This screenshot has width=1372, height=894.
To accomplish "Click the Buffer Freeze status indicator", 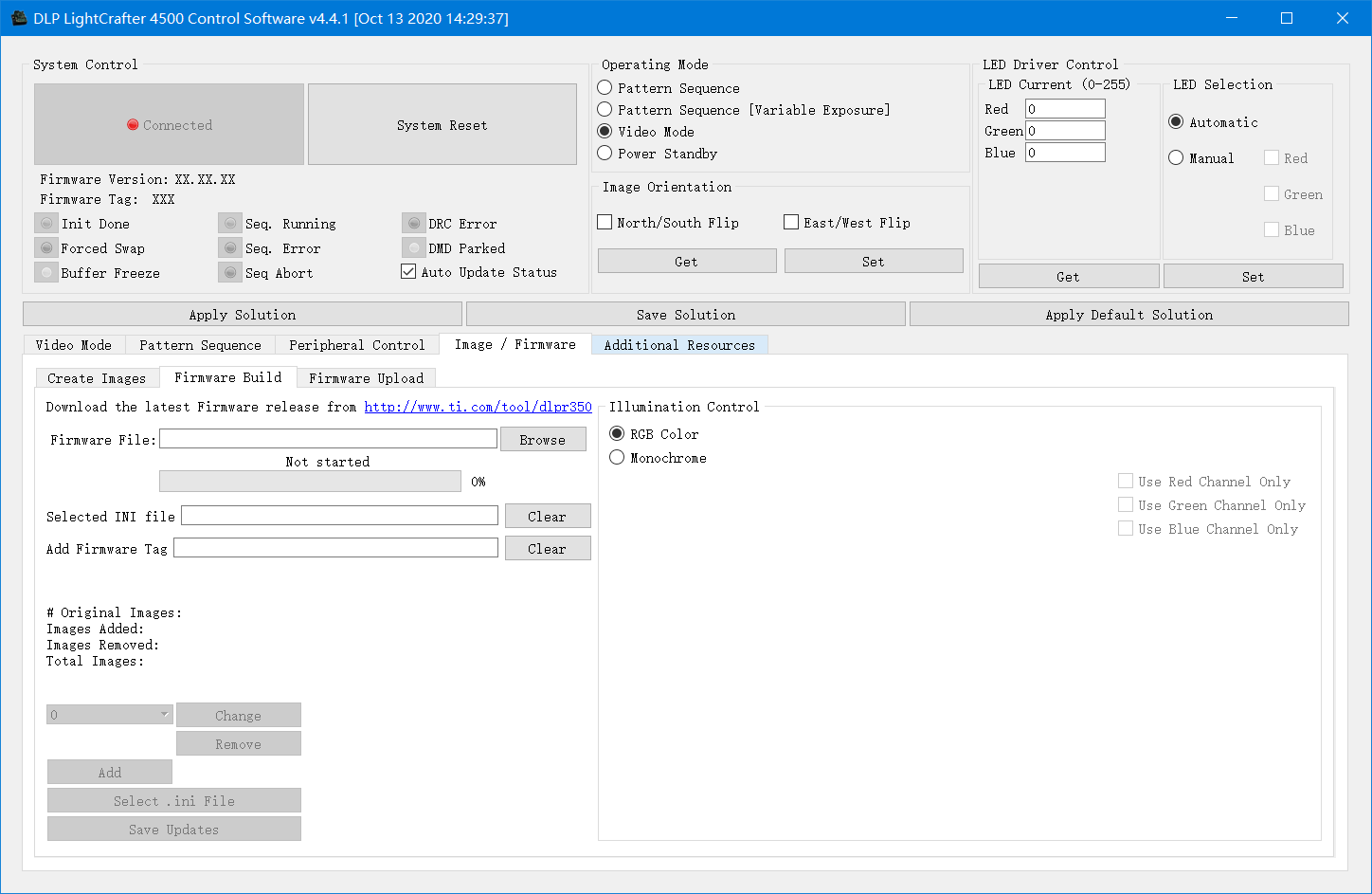I will [x=46, y=273].
